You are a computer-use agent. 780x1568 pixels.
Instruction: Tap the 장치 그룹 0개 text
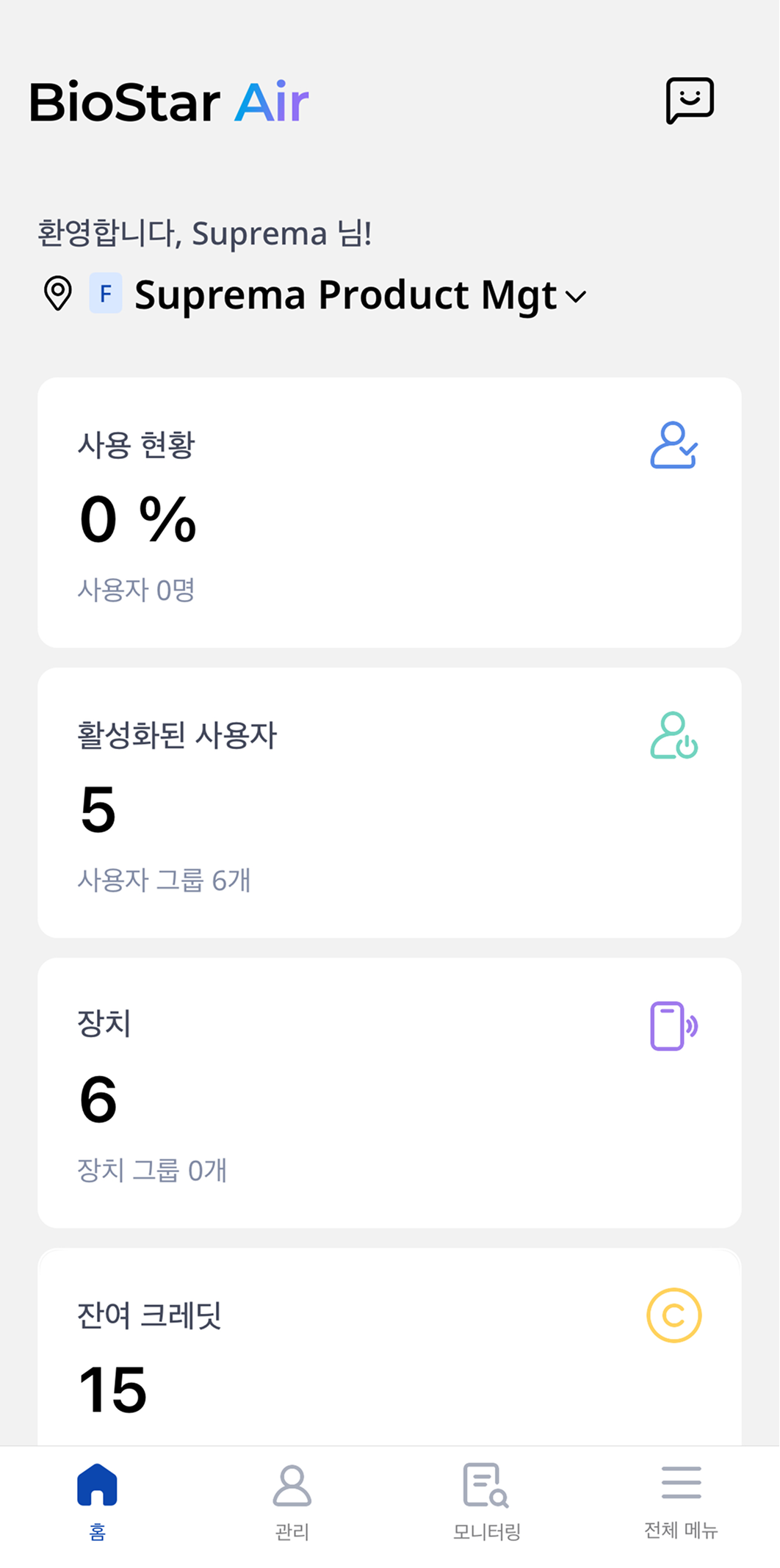click(x=152, y=1170)
